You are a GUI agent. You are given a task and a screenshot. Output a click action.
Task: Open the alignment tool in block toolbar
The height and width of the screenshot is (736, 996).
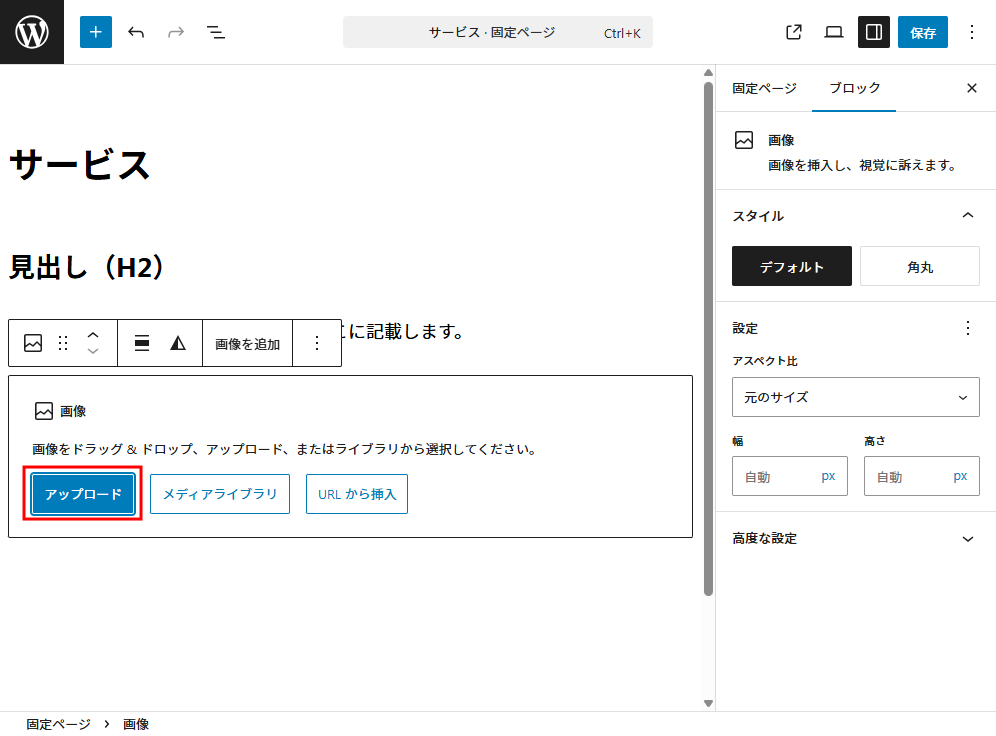[142, 343]
